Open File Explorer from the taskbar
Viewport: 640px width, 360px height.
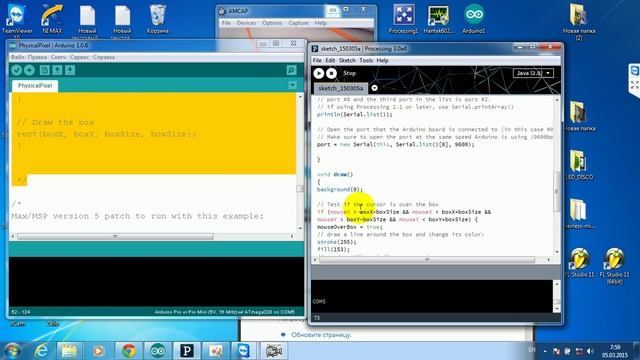click(69, 351)
